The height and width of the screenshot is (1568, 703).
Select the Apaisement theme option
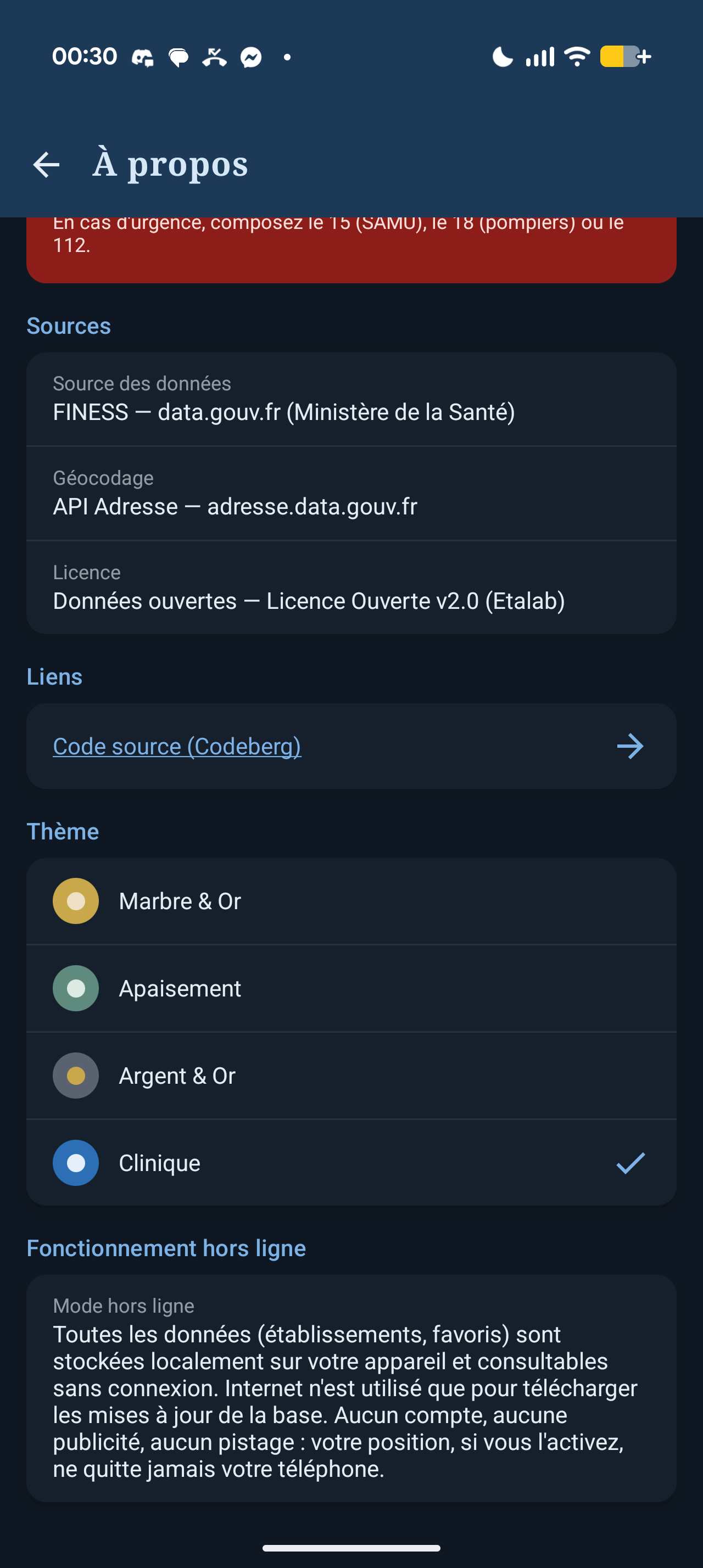(351, 989)
